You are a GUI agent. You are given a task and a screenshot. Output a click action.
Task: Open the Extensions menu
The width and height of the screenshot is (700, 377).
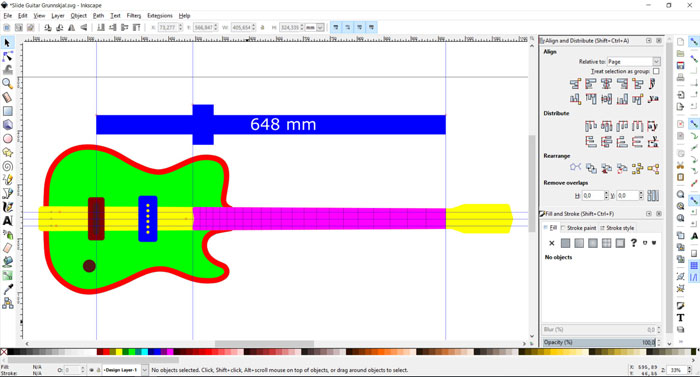click(160, 16)
